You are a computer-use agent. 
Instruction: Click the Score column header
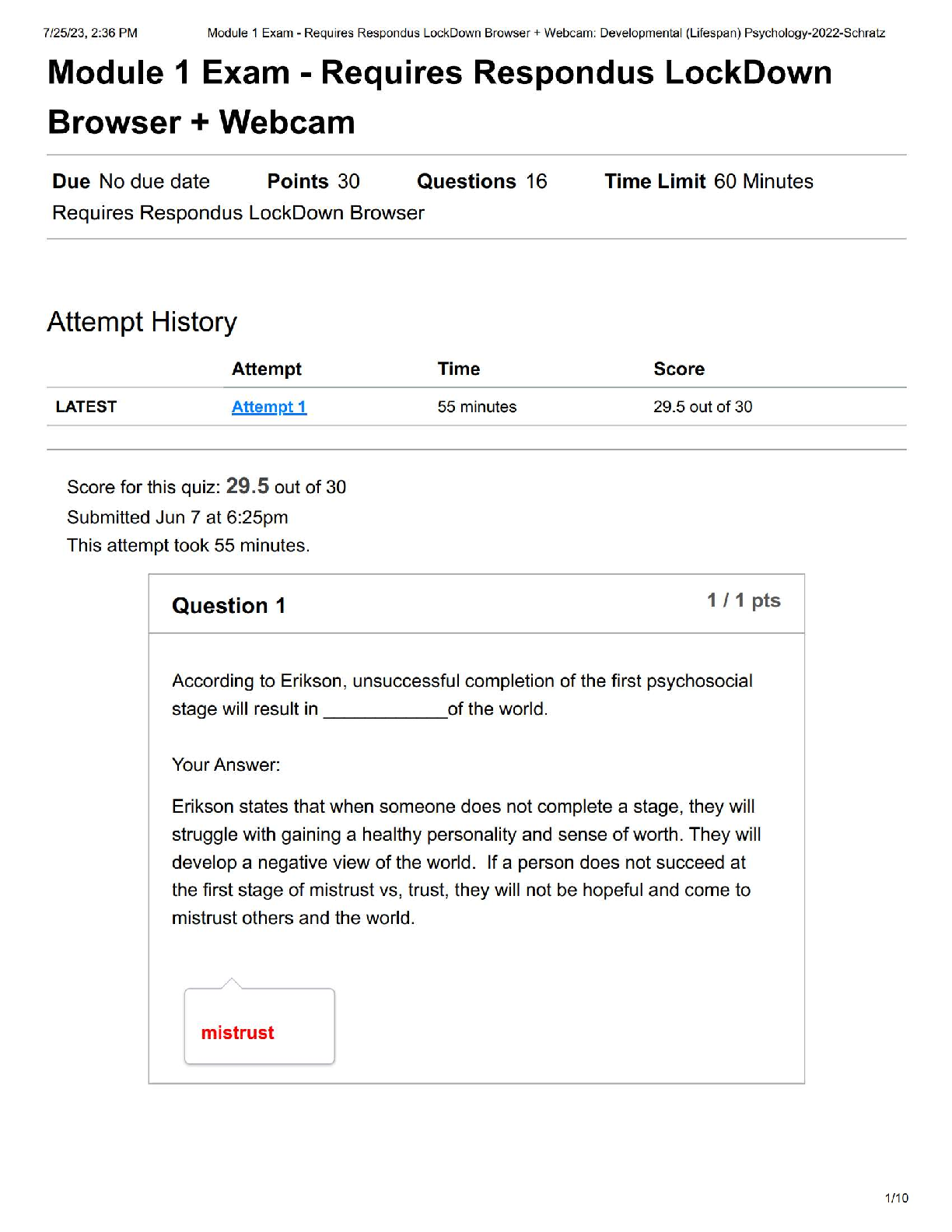pos(678,369)
